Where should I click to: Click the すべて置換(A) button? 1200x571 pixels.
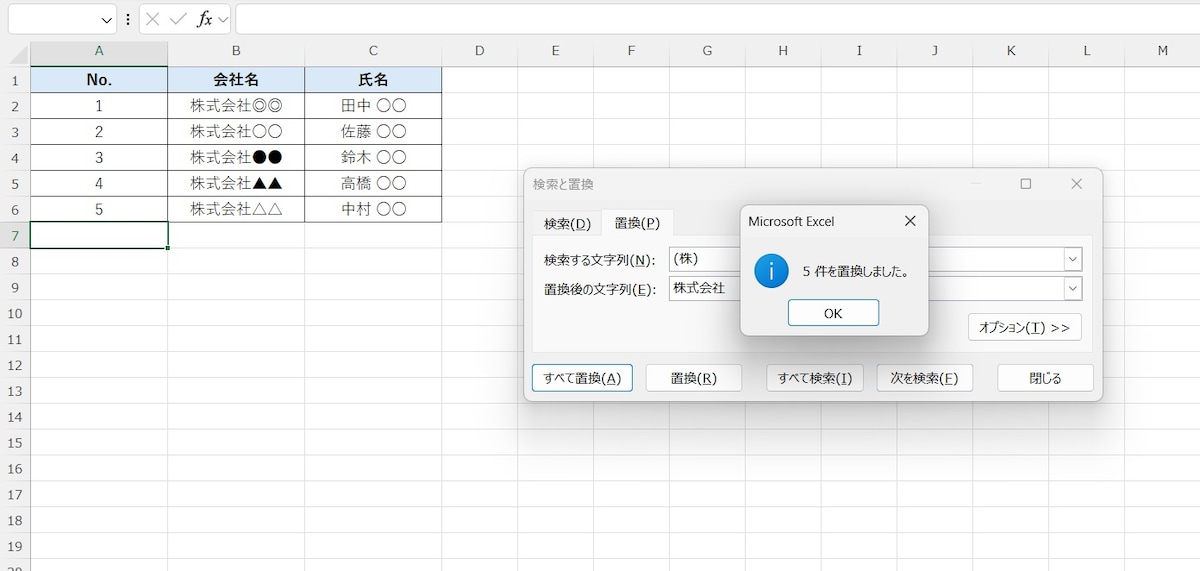coord(582,378)
